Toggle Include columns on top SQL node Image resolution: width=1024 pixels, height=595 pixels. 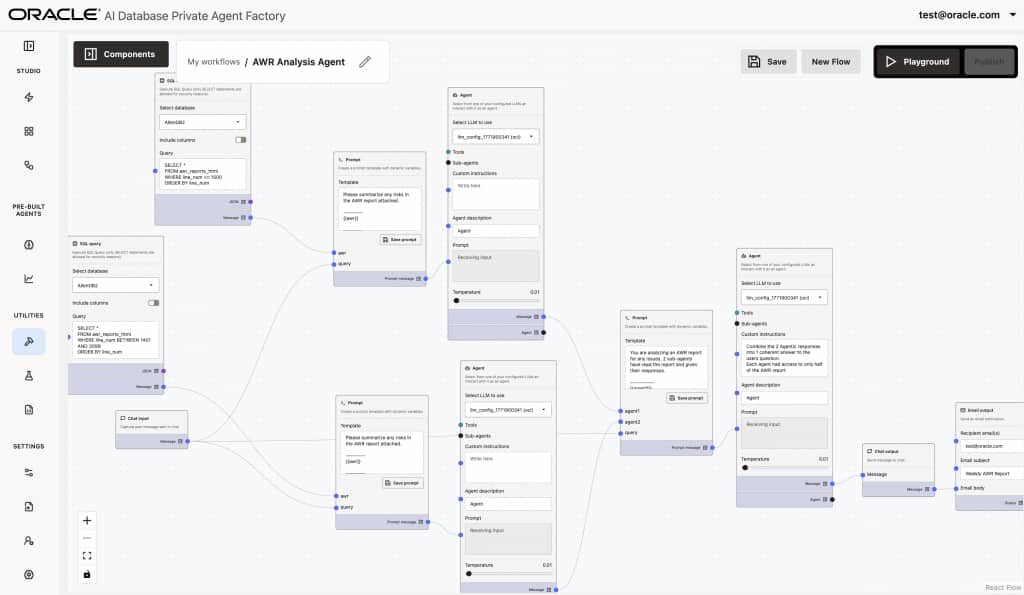click(x=240, y=140)
